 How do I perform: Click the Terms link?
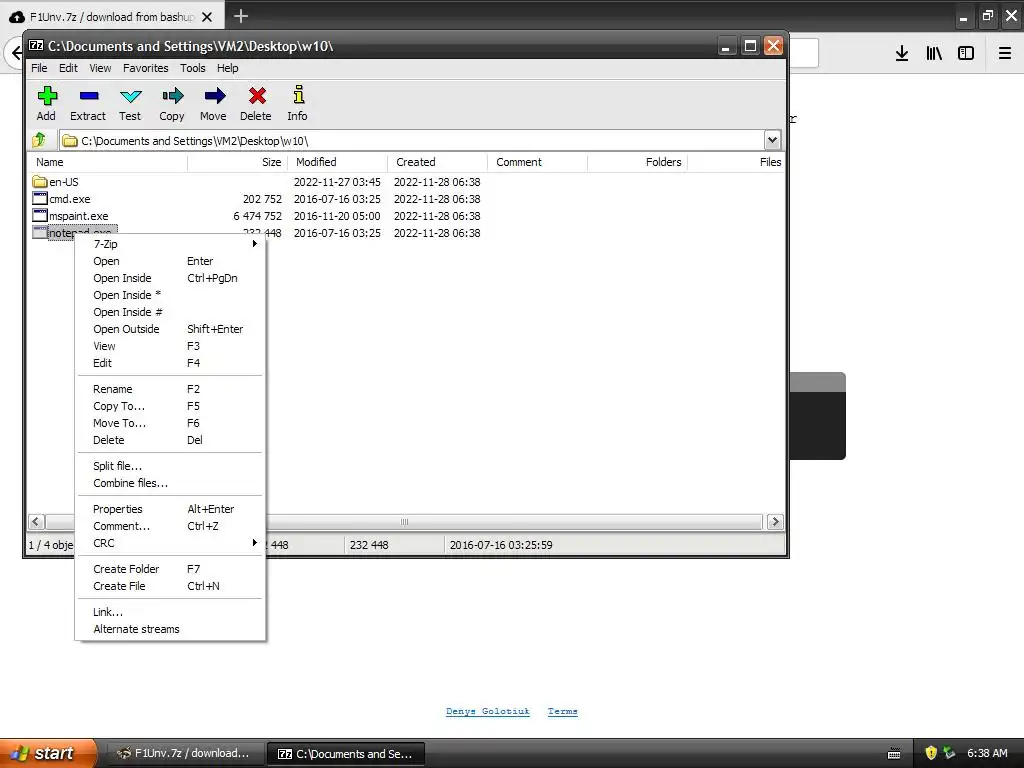(x=562, y=711)
